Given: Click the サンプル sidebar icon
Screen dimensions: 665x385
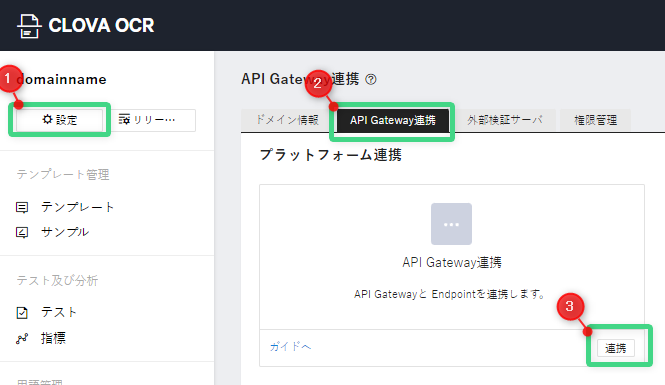Looking at the screenshot, I should (x=22, y=232).
